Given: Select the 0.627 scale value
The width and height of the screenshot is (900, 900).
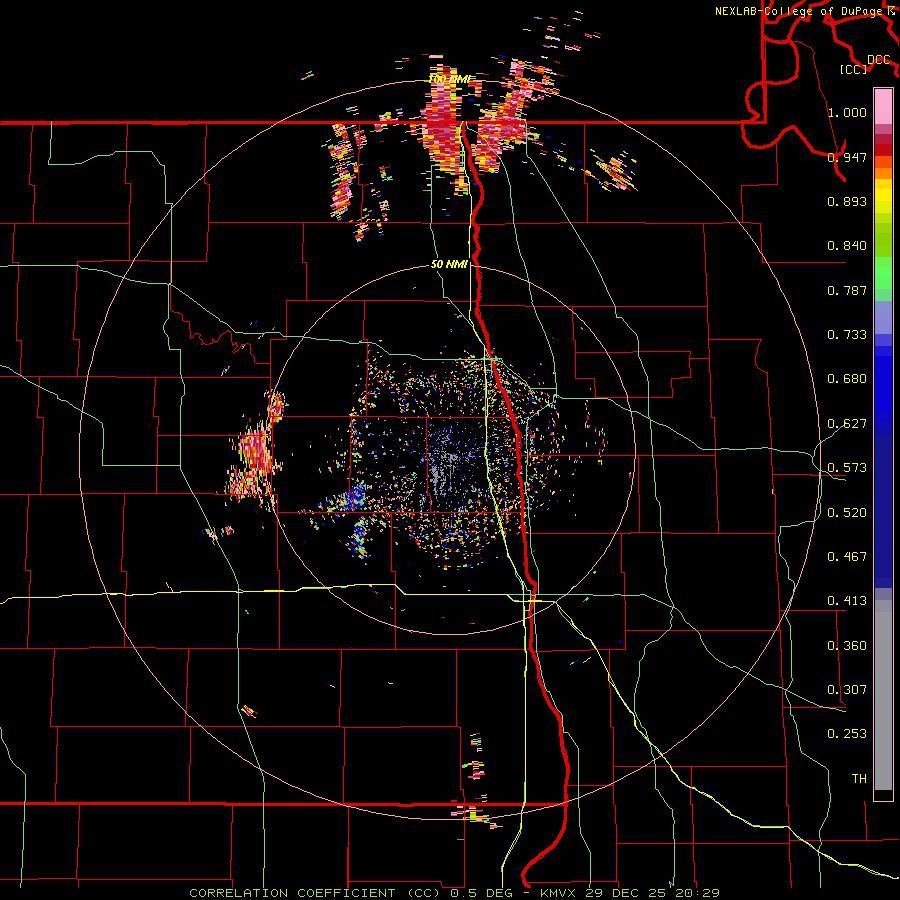Looking at the screenshot, I should tap(847, 424).
